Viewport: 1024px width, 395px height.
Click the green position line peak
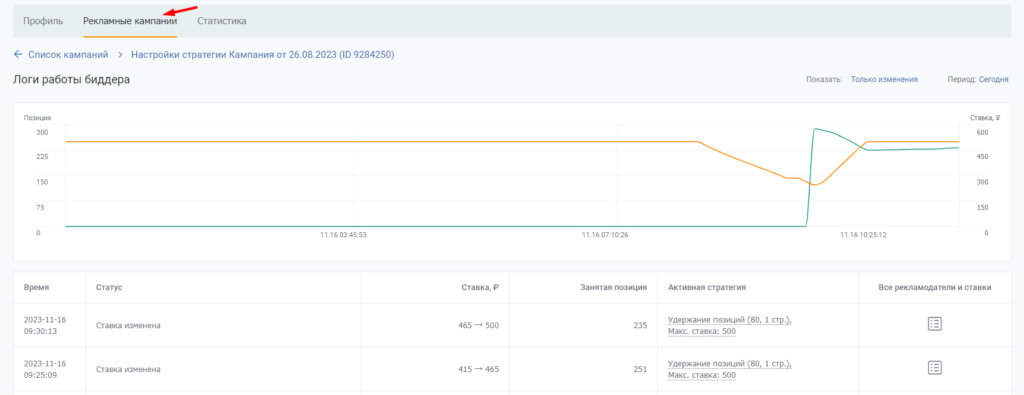tap(816, 129)
